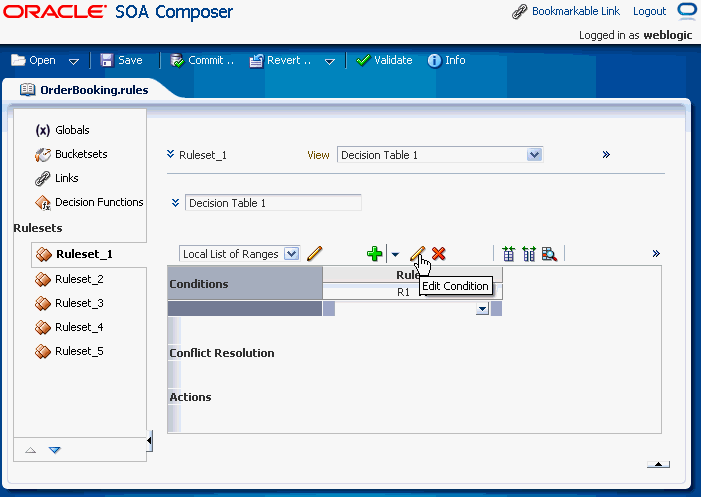Select the OrderBooking.rules tab
This screenshot has height=497, width=701.
(84, 90)
